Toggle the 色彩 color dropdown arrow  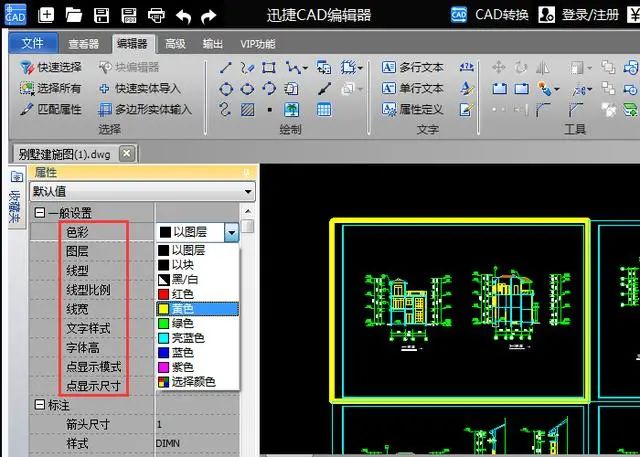coord(231,233)
